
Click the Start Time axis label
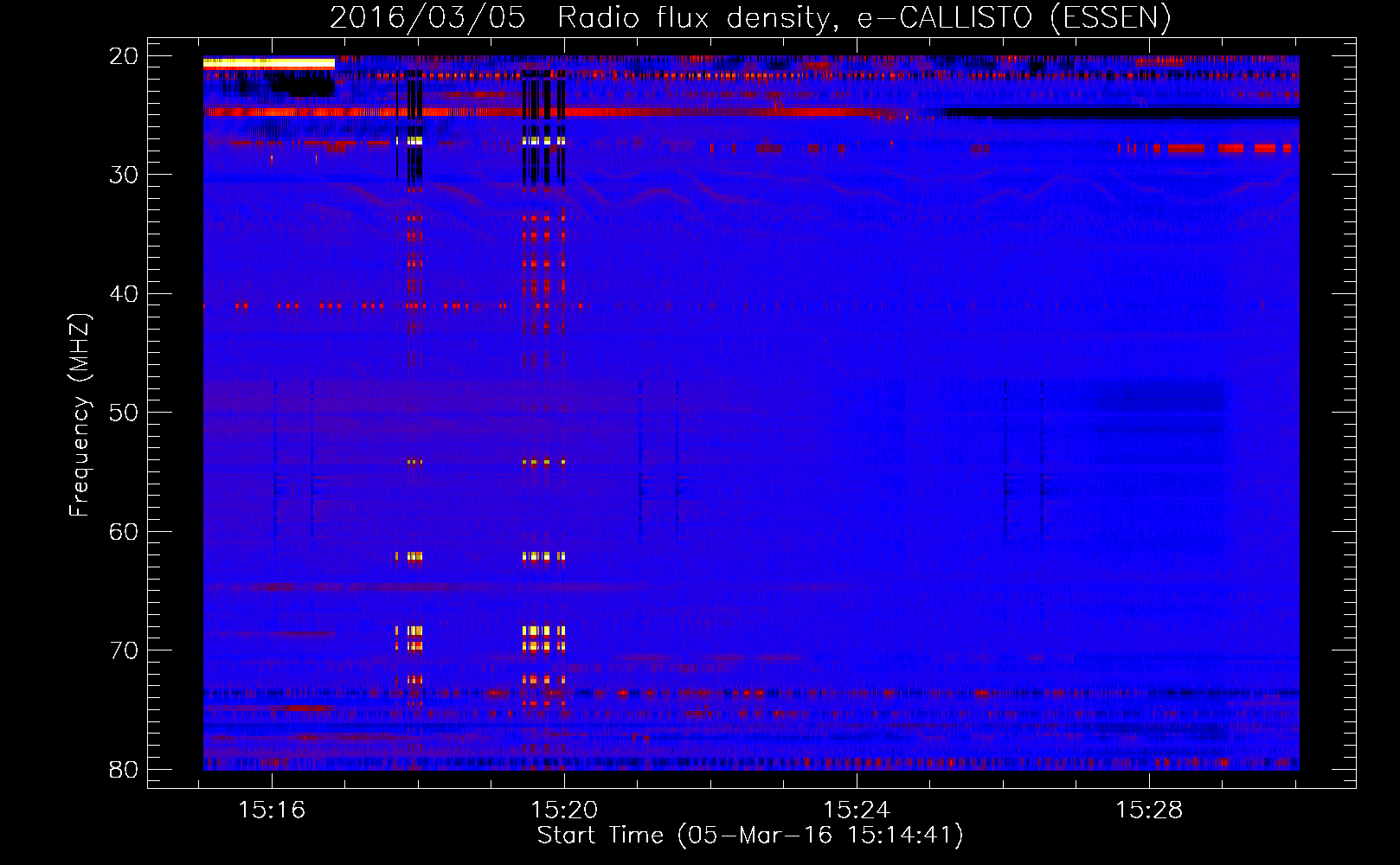(750, 836)
